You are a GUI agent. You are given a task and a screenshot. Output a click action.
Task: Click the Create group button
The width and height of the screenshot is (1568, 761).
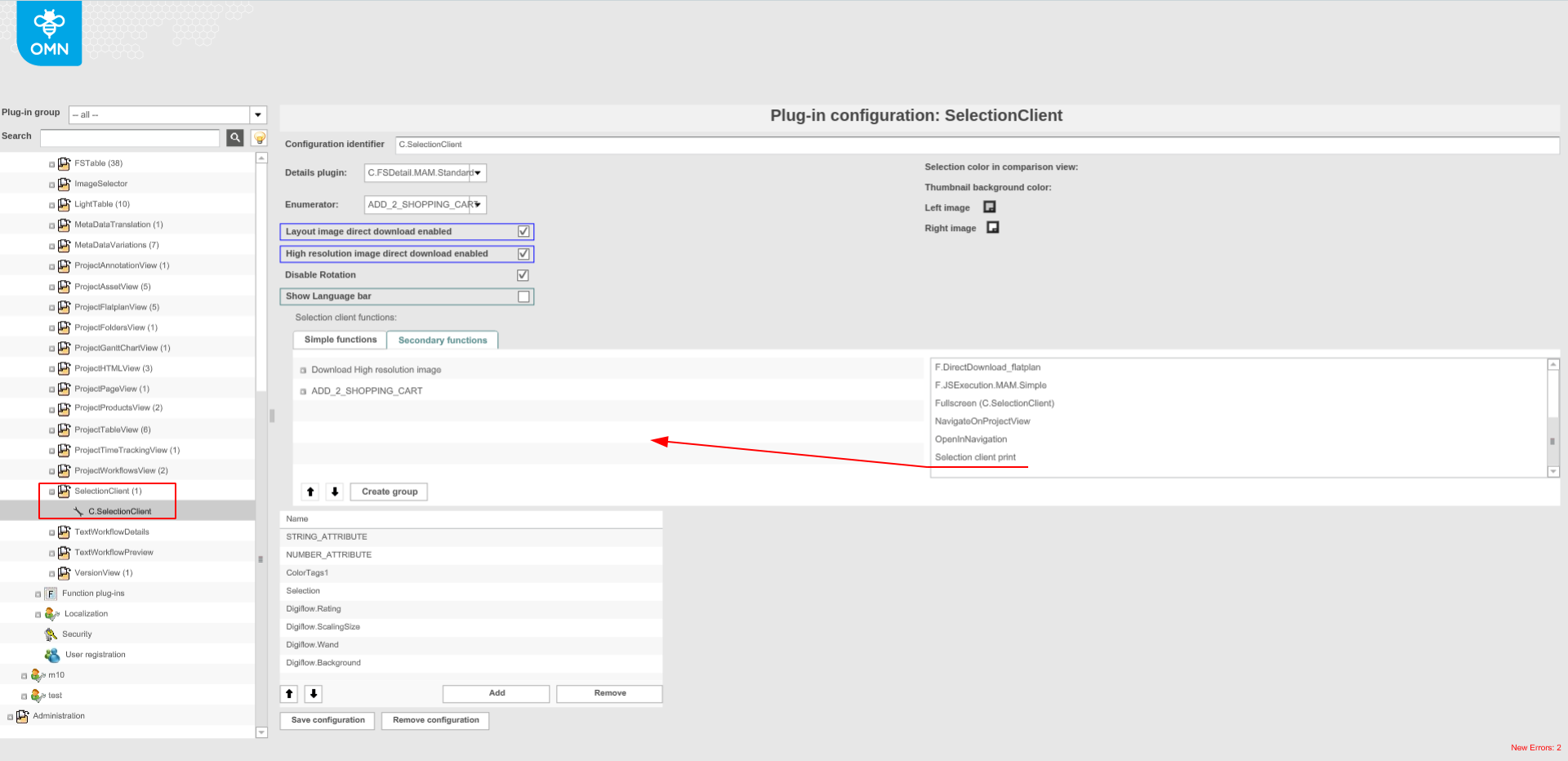(389, 492)
